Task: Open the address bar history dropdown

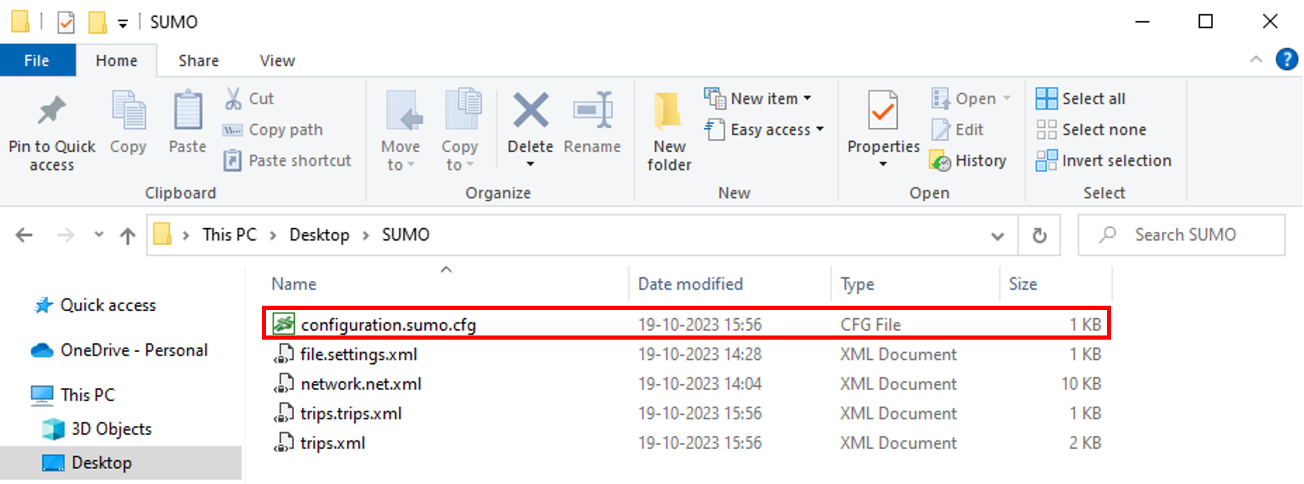Action: click(997, 236)
